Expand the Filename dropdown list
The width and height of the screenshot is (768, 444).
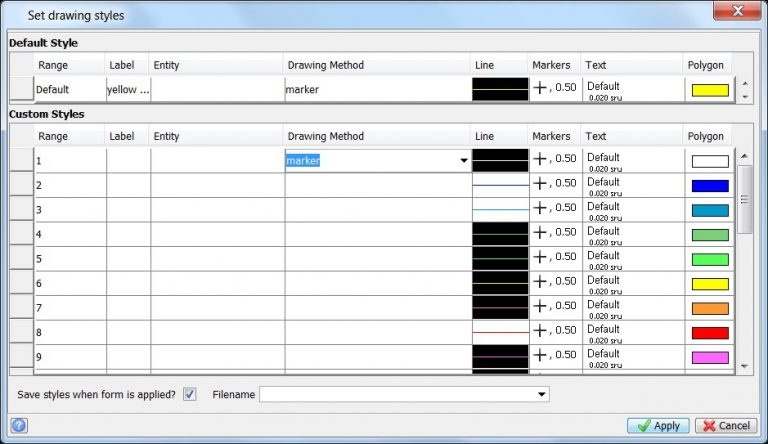pyautogui.click(x=542, y=395)
